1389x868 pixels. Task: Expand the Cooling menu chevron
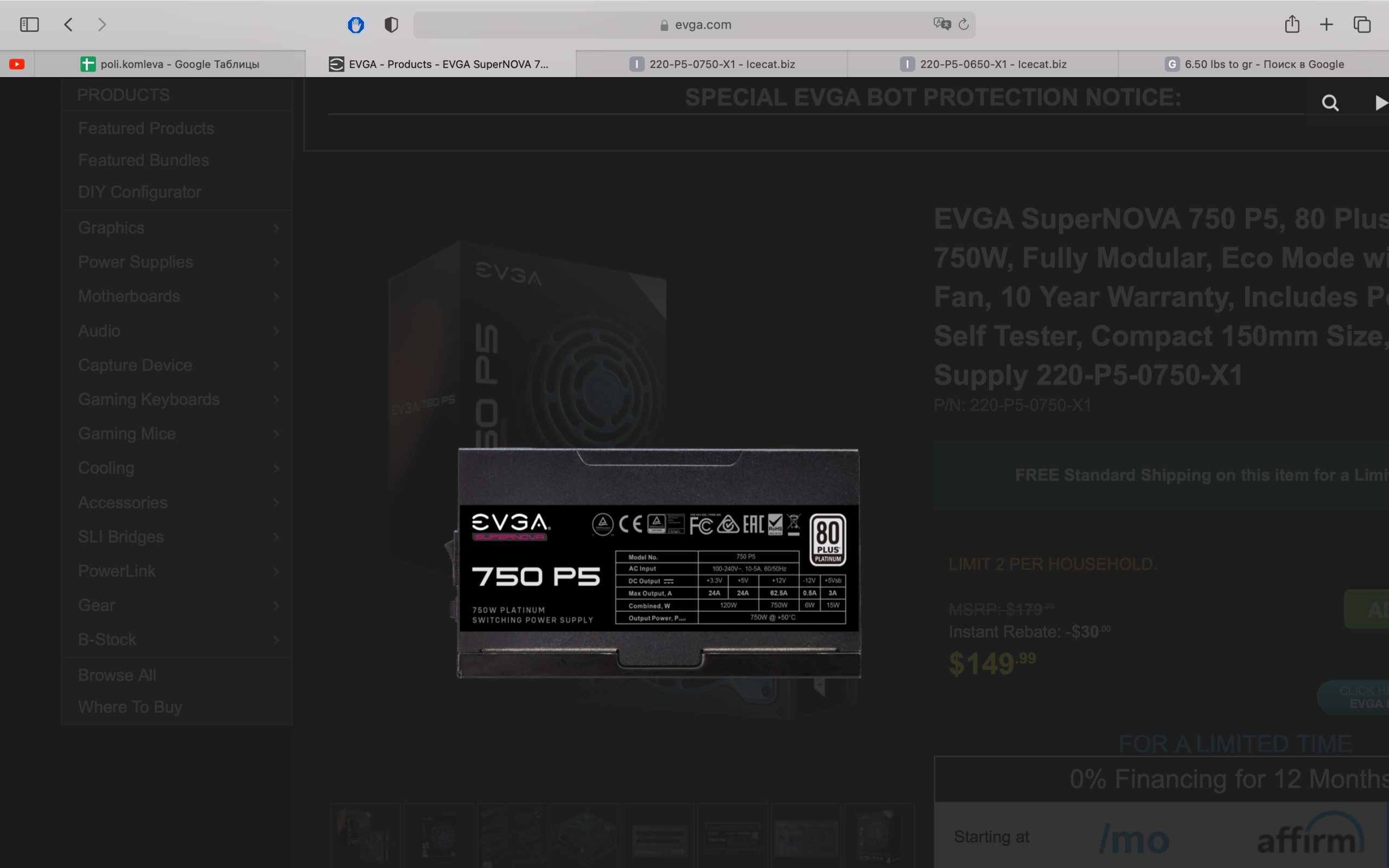click(276, 468)
